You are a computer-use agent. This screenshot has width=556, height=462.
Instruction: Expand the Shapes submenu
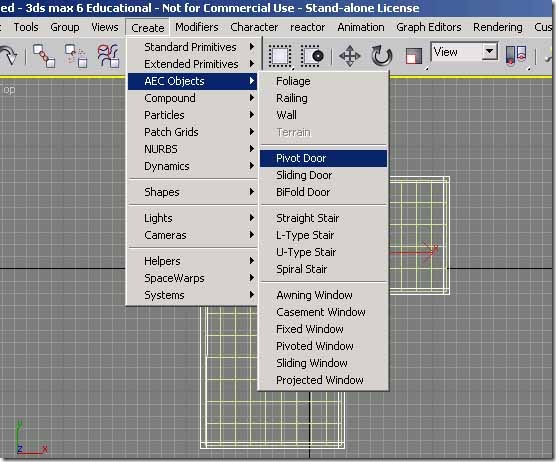pyautogui.click(x=192, y=192)
